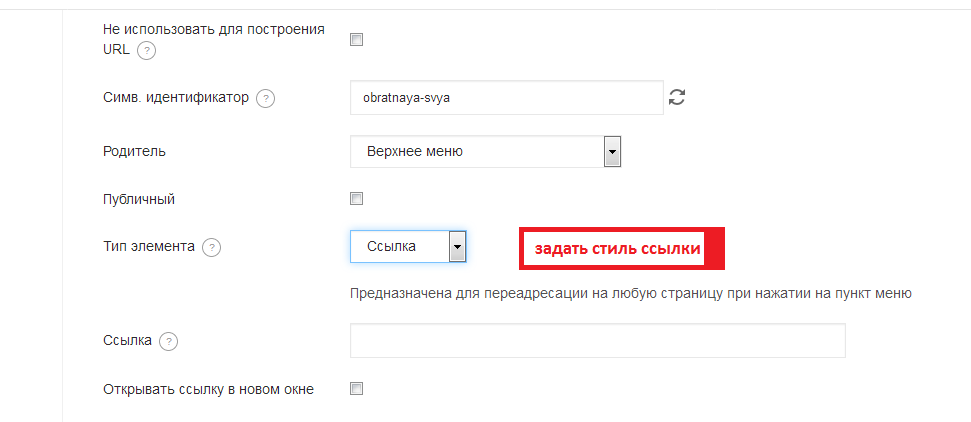Click the description text 'Предназначена для переадресации'
The width and height of the screenshot is (971, 422).
point(630,294)
